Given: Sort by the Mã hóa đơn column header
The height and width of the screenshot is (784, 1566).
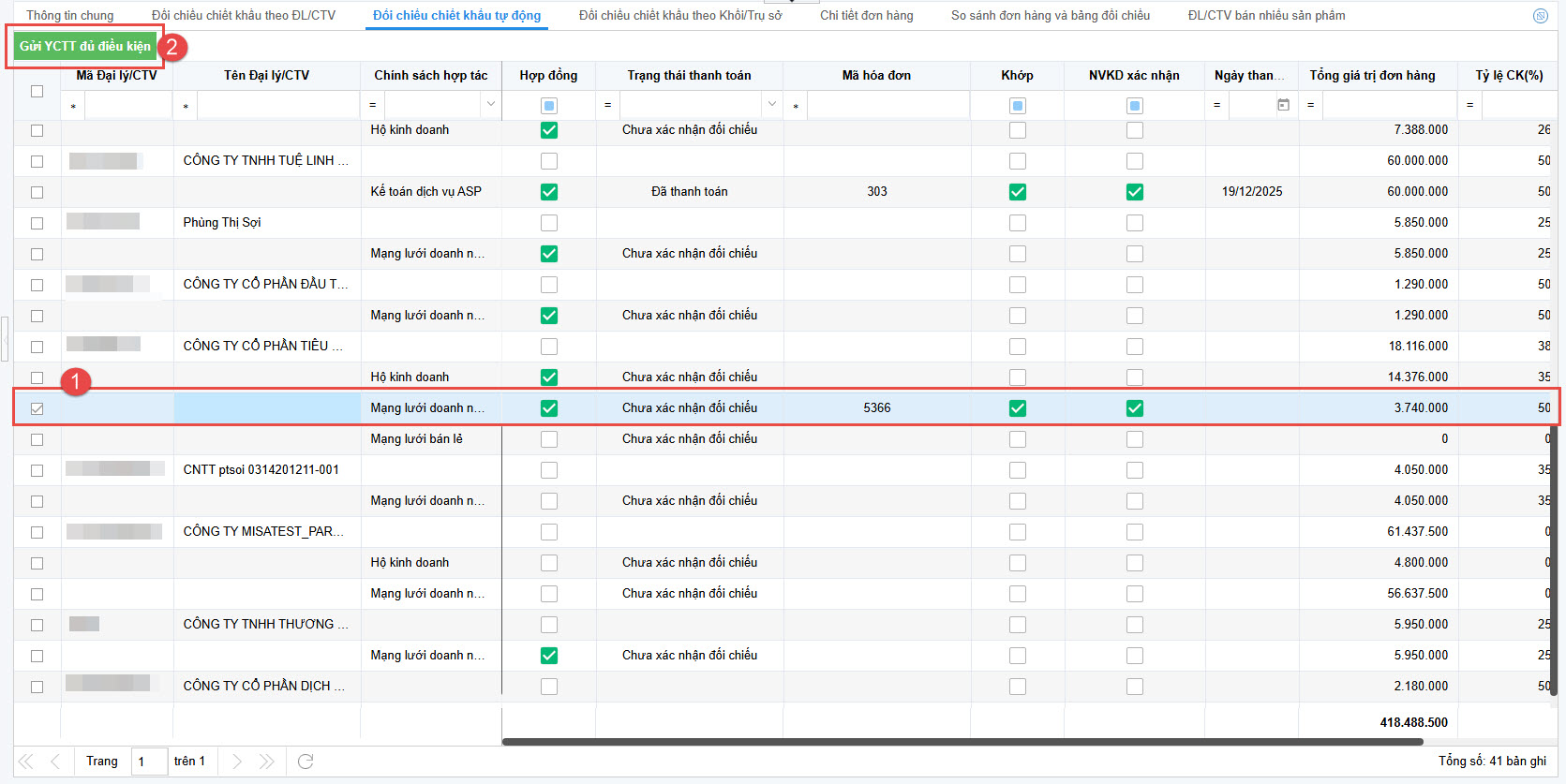Looking at the screenshot, I should (x=875, y=75).
